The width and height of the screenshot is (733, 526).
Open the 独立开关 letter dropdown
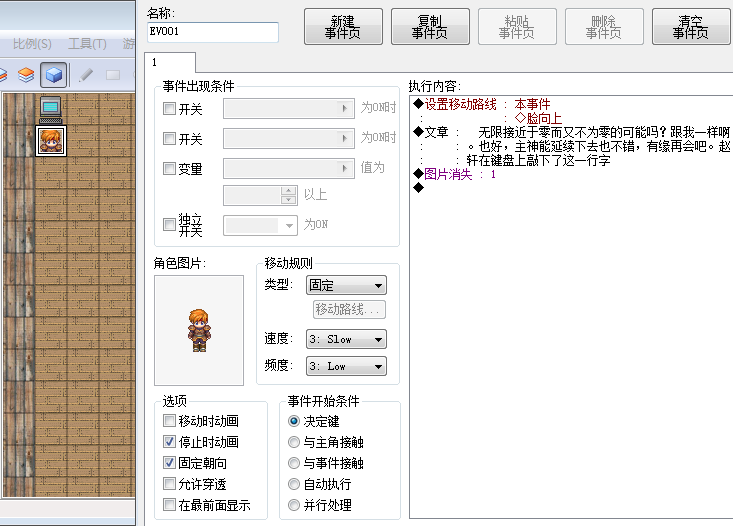[260, 225]
